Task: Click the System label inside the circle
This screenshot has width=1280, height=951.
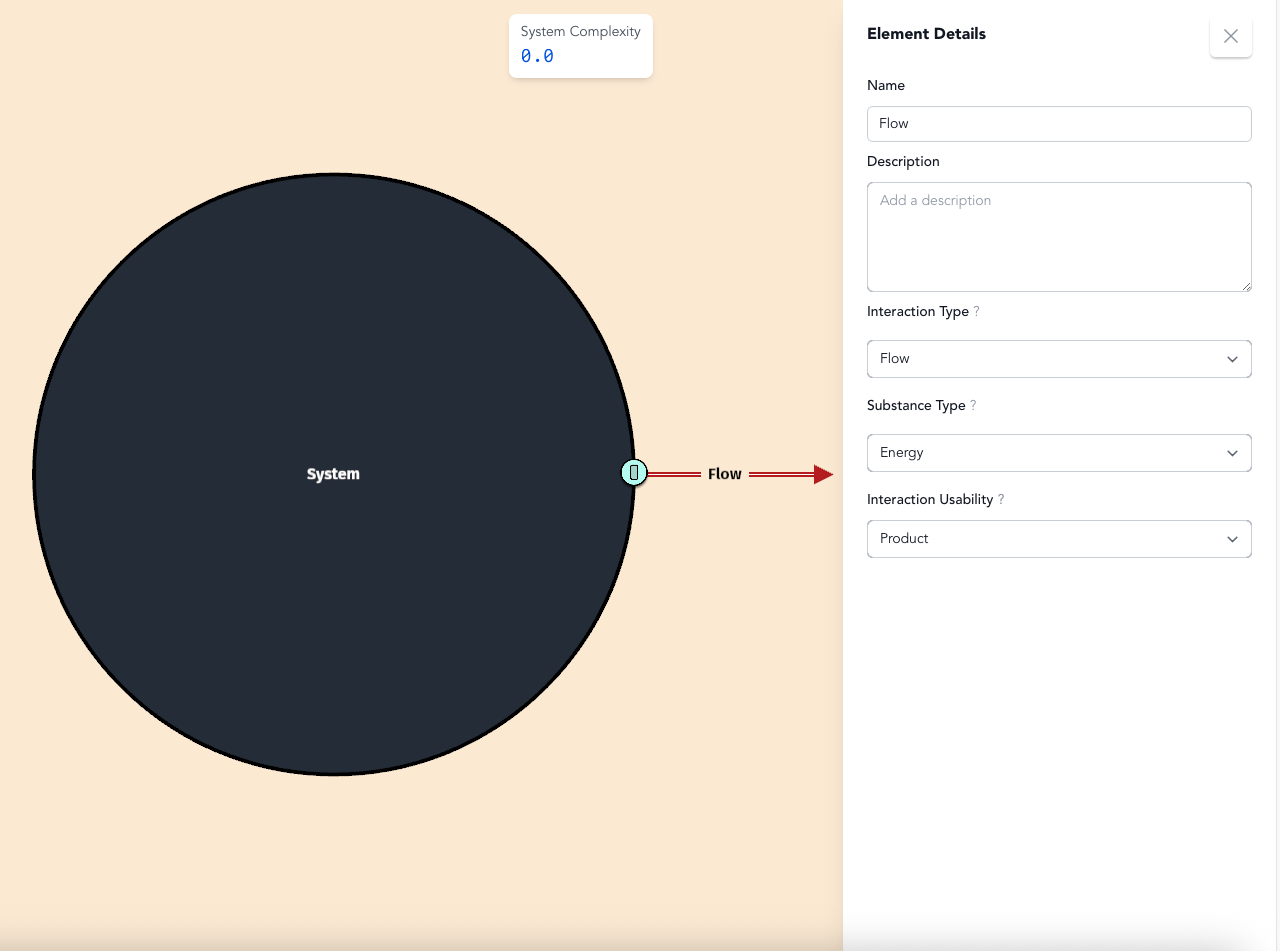Action: 333,474
